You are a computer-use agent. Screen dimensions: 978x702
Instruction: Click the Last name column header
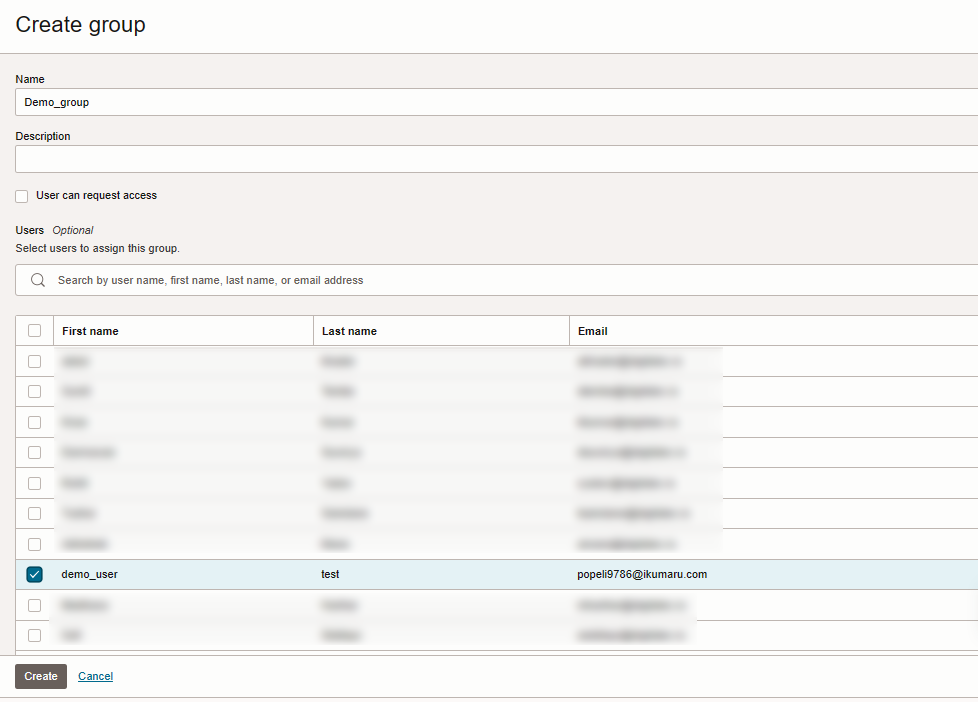349,331
